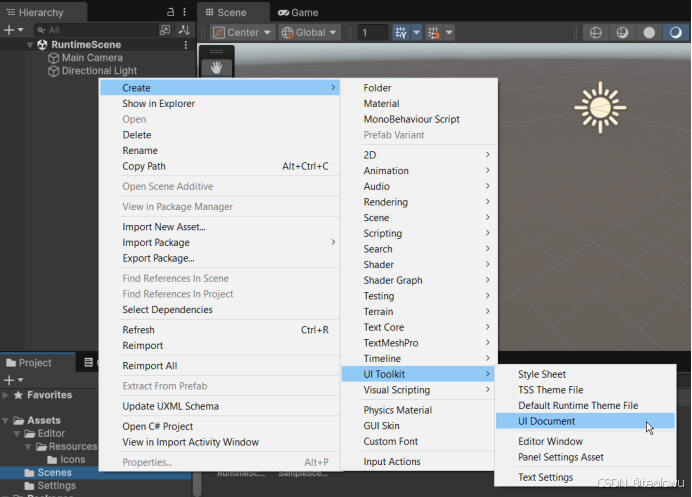Open grid snapping dropdown arrow

click(449, 33)
